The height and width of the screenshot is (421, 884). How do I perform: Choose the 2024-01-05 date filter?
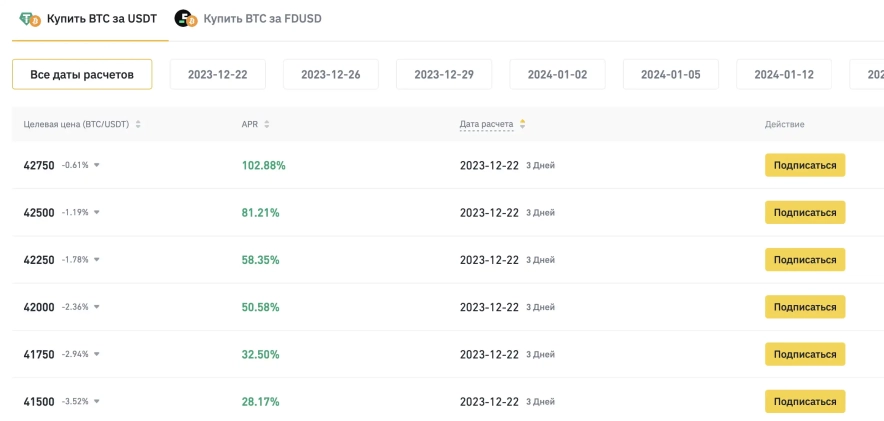tap(670, 74)
